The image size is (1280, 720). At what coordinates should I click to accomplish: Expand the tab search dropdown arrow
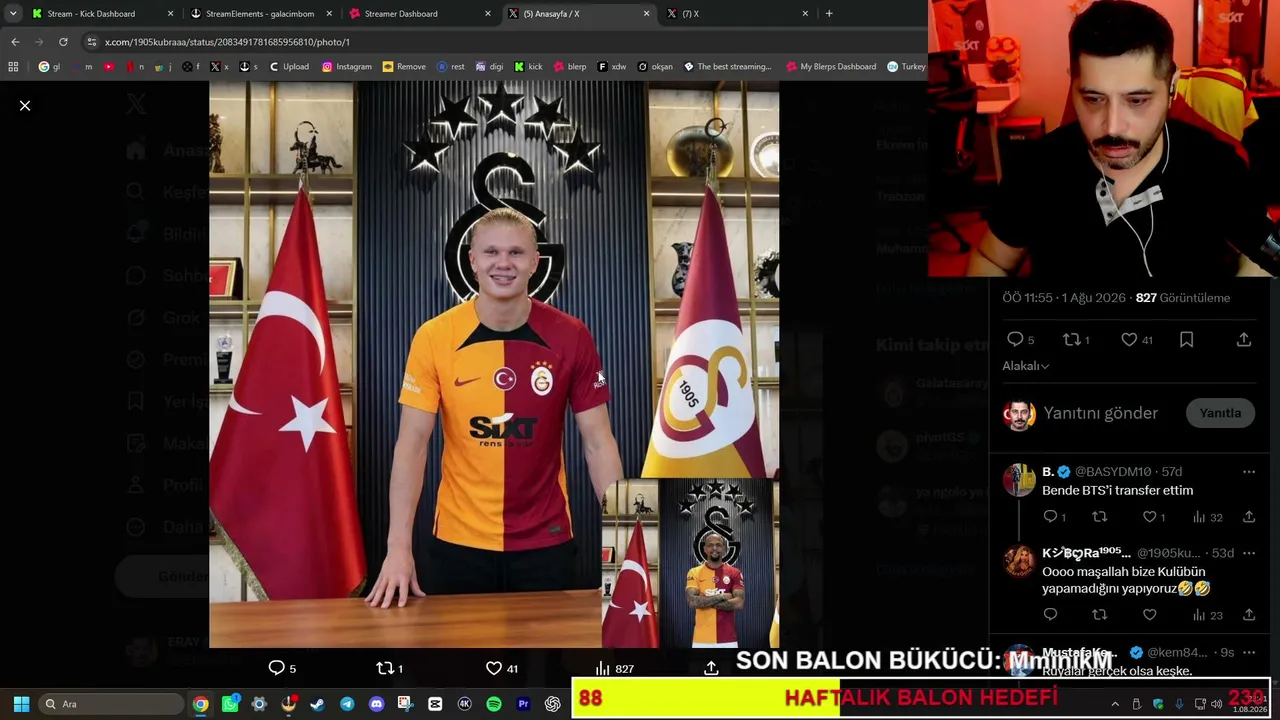(13, 14)
